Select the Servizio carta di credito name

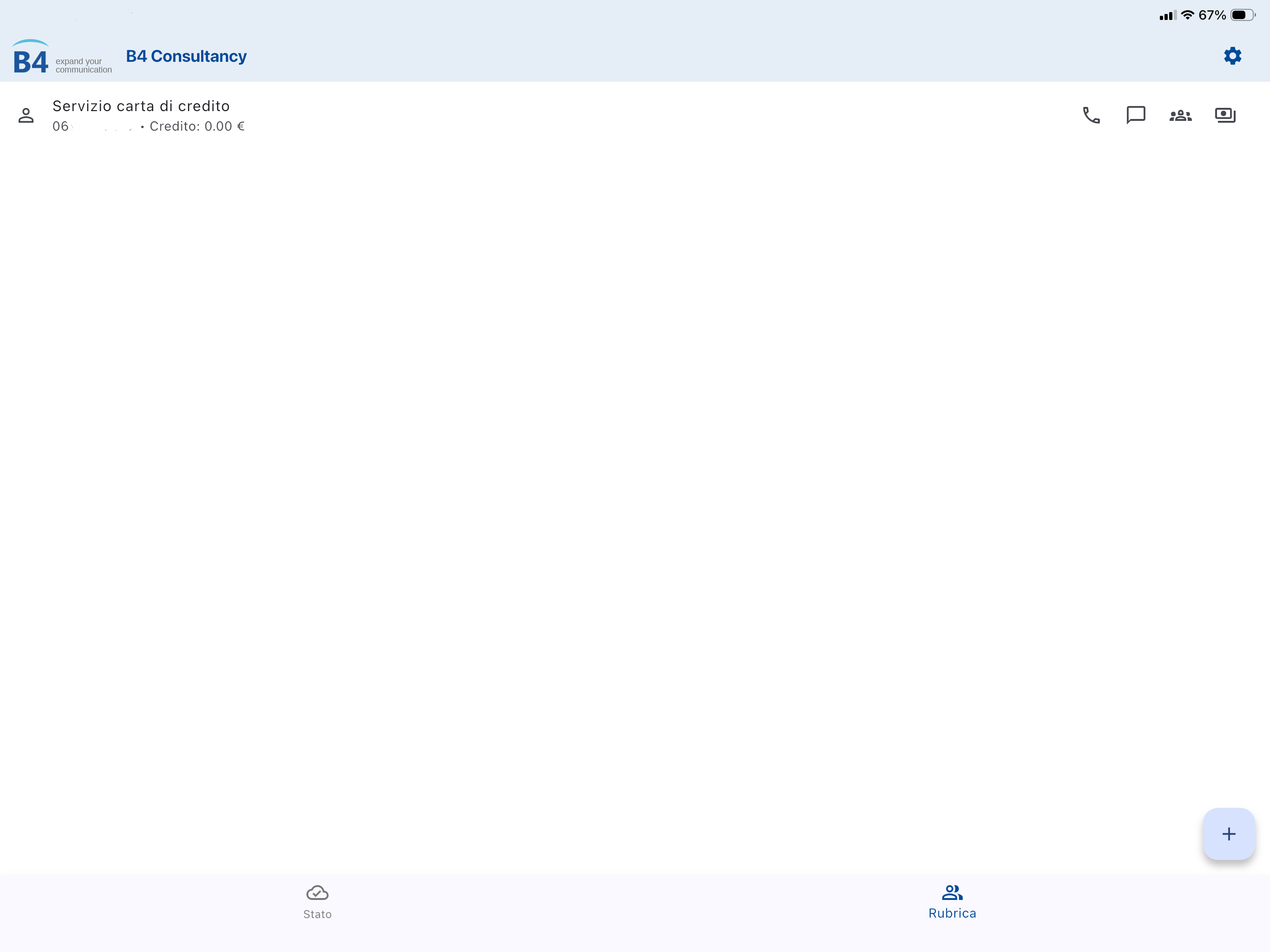pos(141,106)
